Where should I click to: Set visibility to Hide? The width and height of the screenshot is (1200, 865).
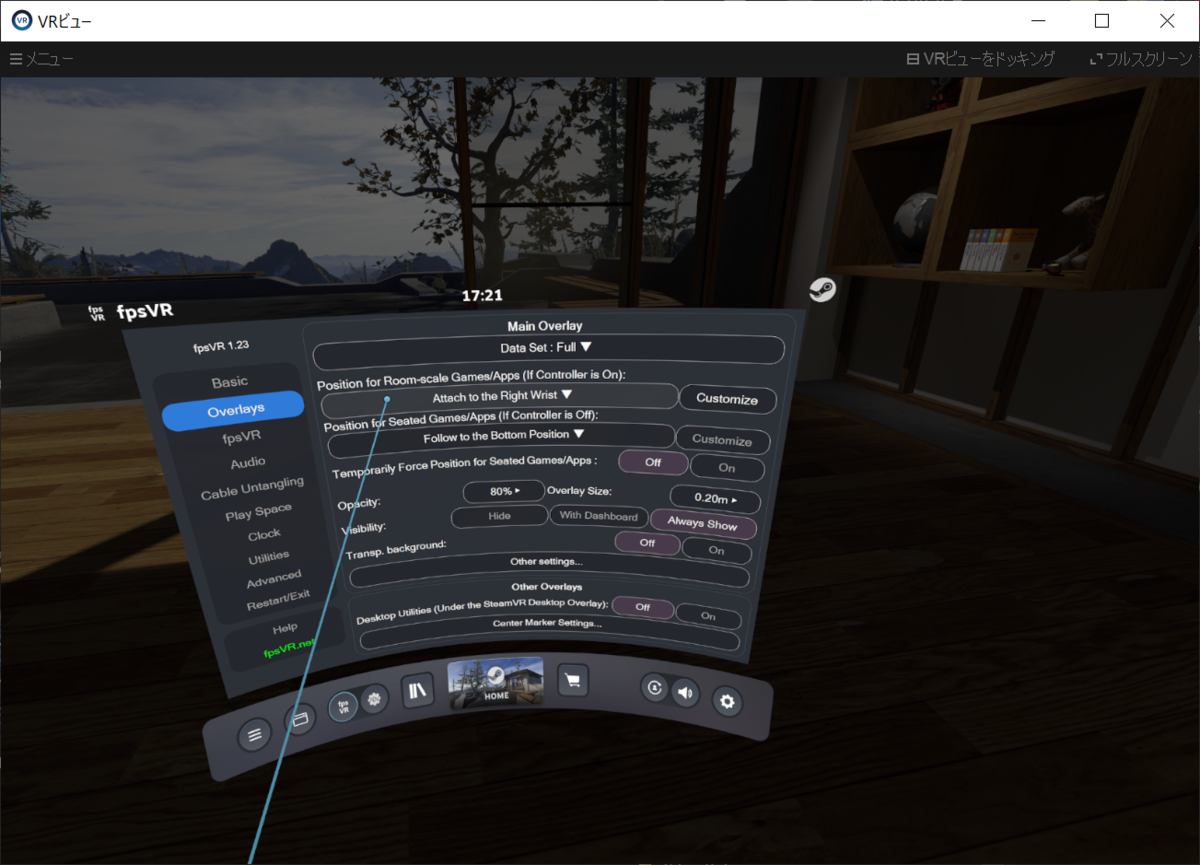(x=499, y=516)
